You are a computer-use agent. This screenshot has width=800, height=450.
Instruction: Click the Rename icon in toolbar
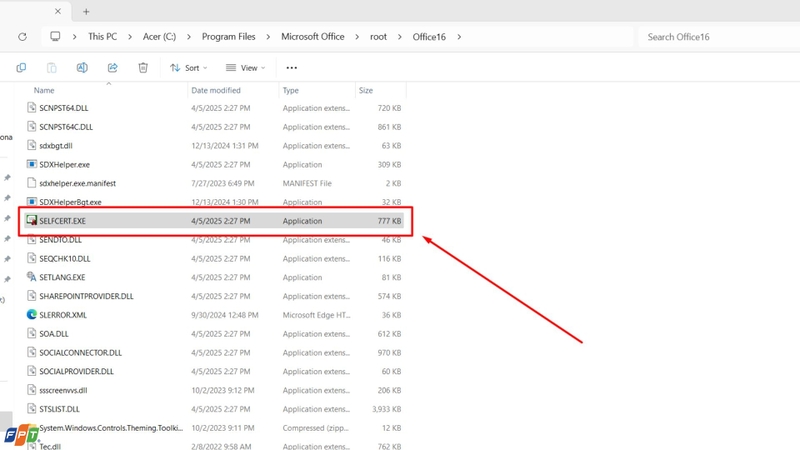click(x=82, y=68)
